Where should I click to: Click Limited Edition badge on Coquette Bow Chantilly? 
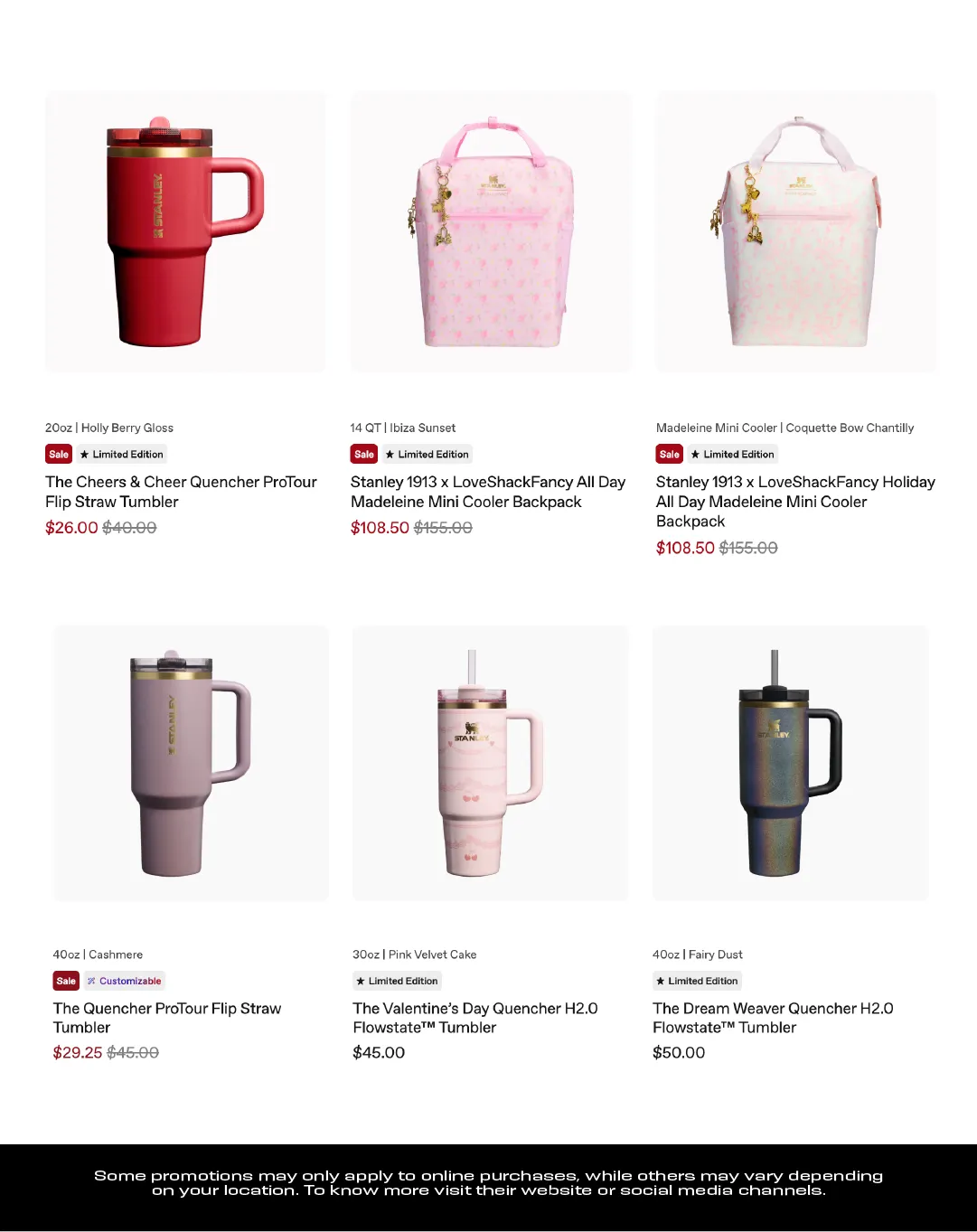[x=733, y=455]
